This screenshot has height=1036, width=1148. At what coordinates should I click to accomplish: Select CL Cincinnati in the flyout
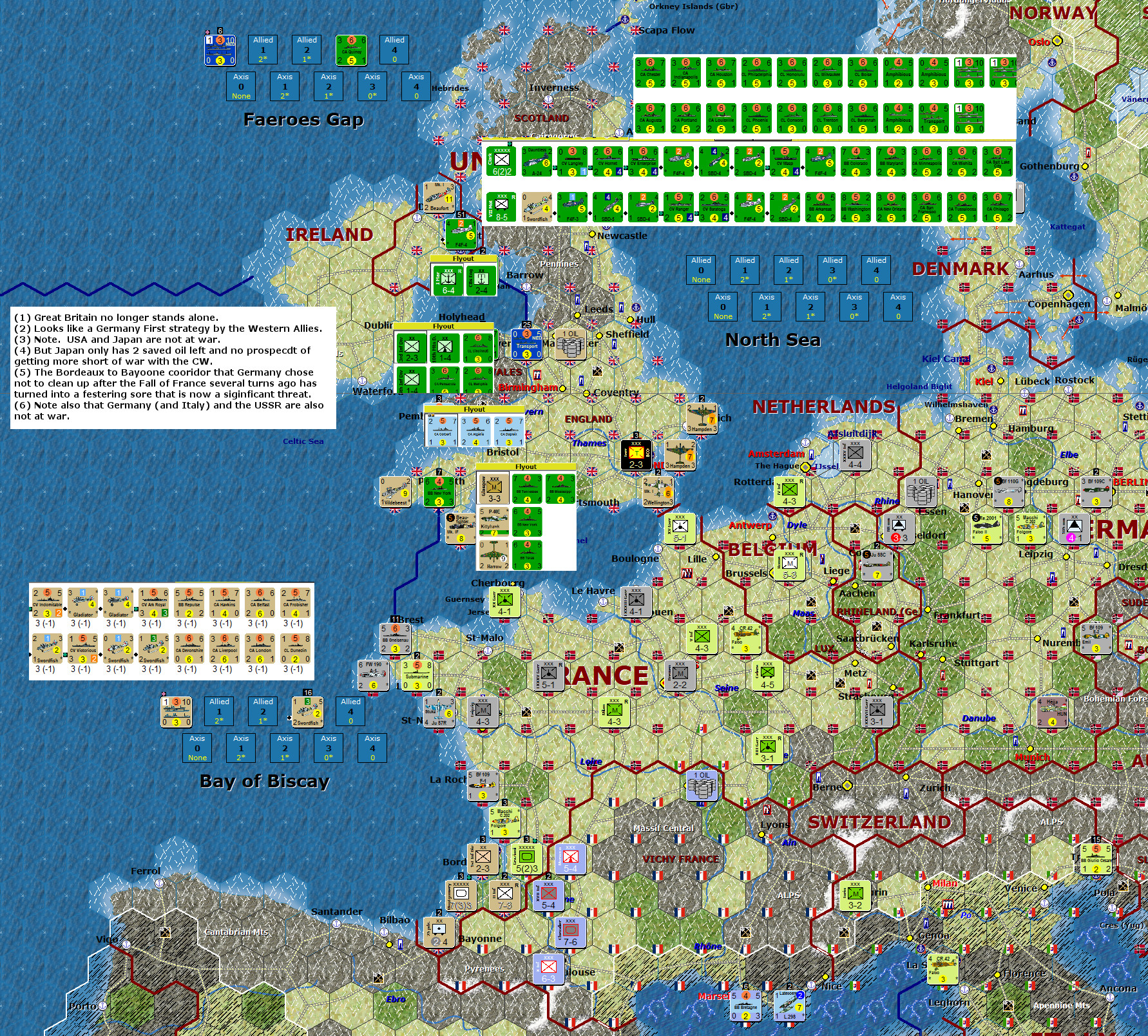coord(477,347)
